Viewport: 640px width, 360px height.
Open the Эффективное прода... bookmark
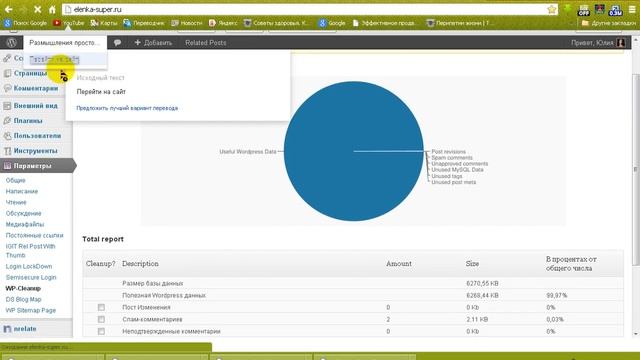(385, 23)
